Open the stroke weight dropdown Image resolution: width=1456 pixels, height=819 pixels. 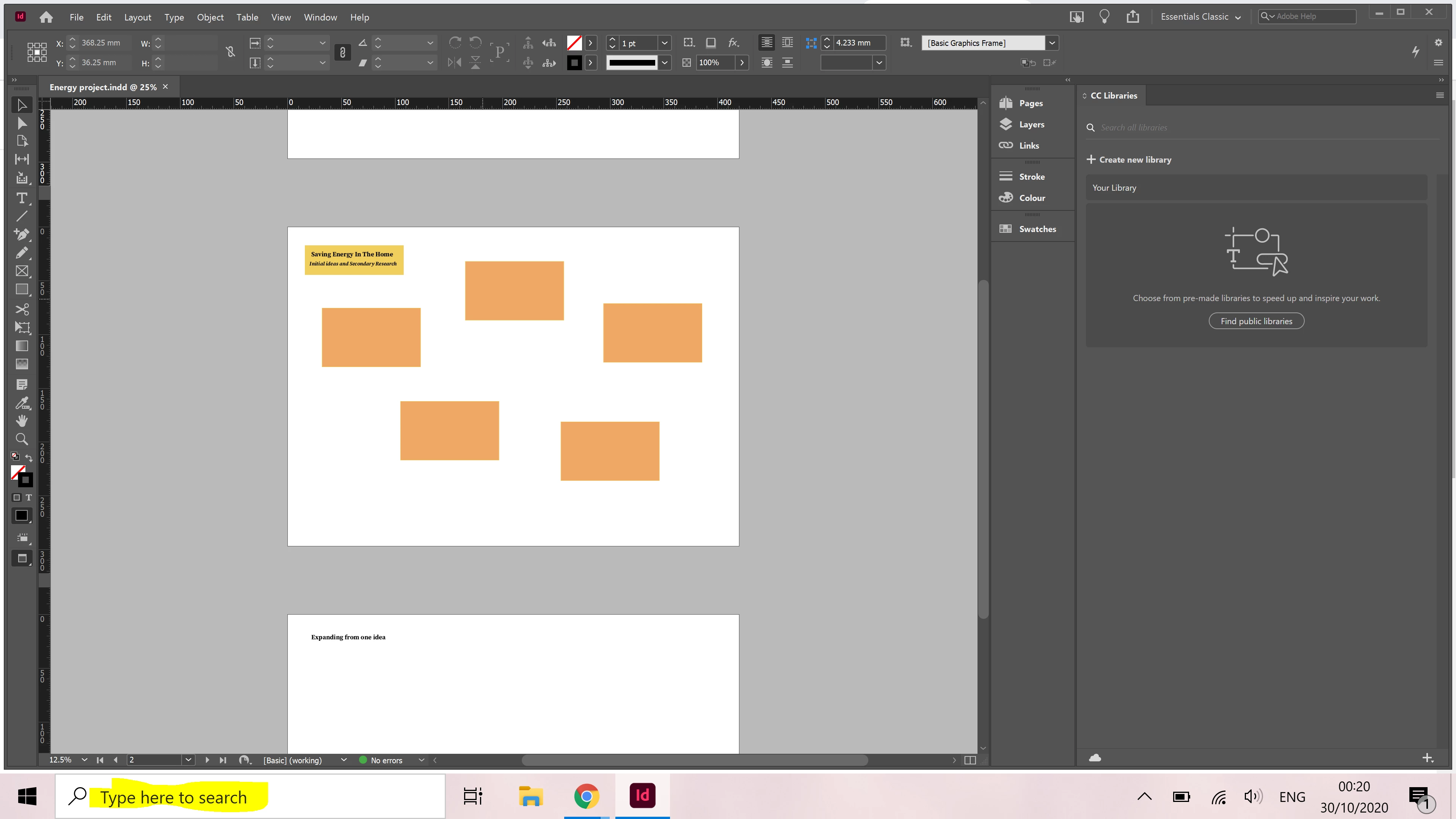(x=665, y=43)
